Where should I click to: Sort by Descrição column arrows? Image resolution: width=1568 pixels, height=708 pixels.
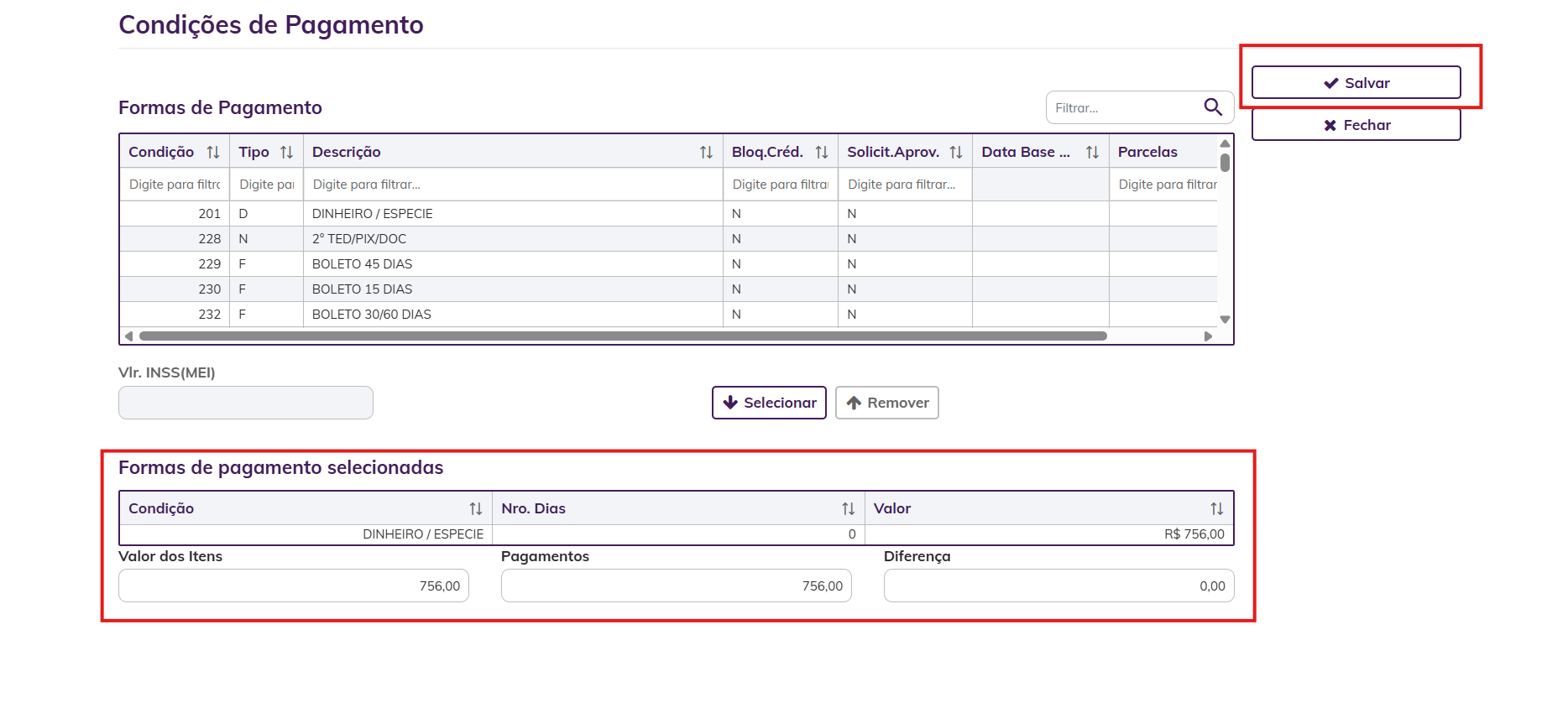pos(706,152)
